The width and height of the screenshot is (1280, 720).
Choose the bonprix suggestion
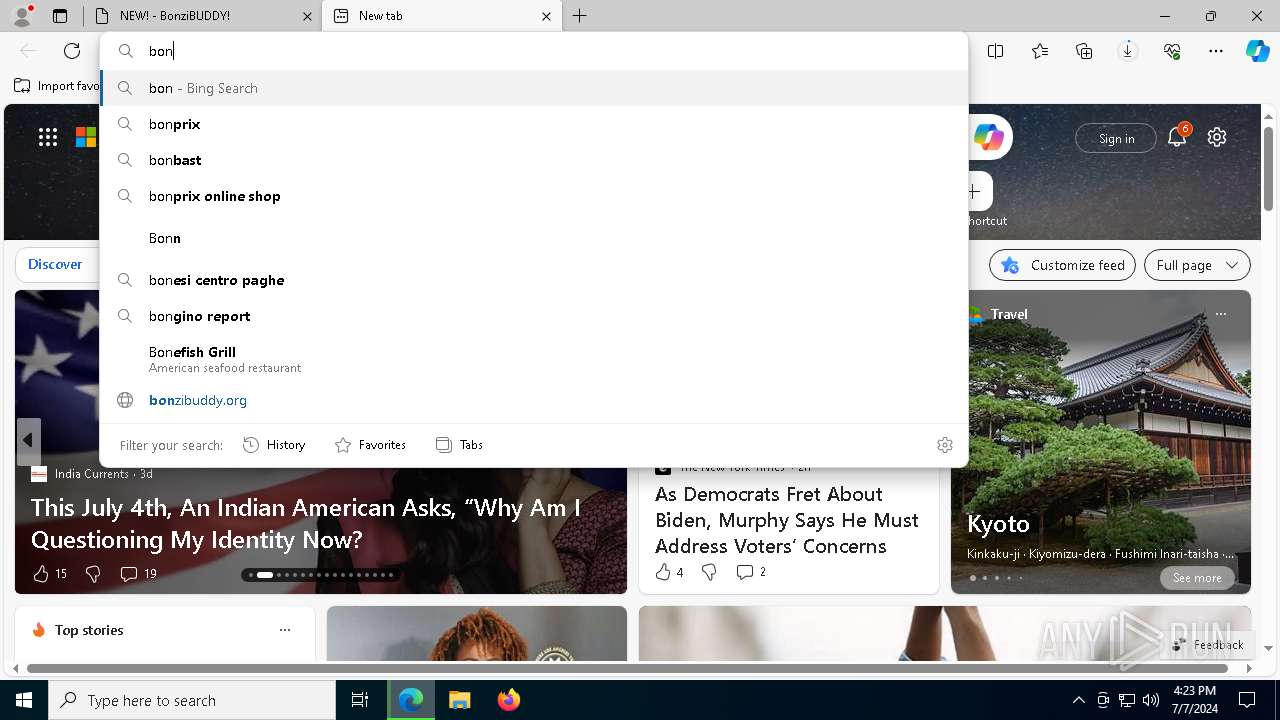[534, 124]
